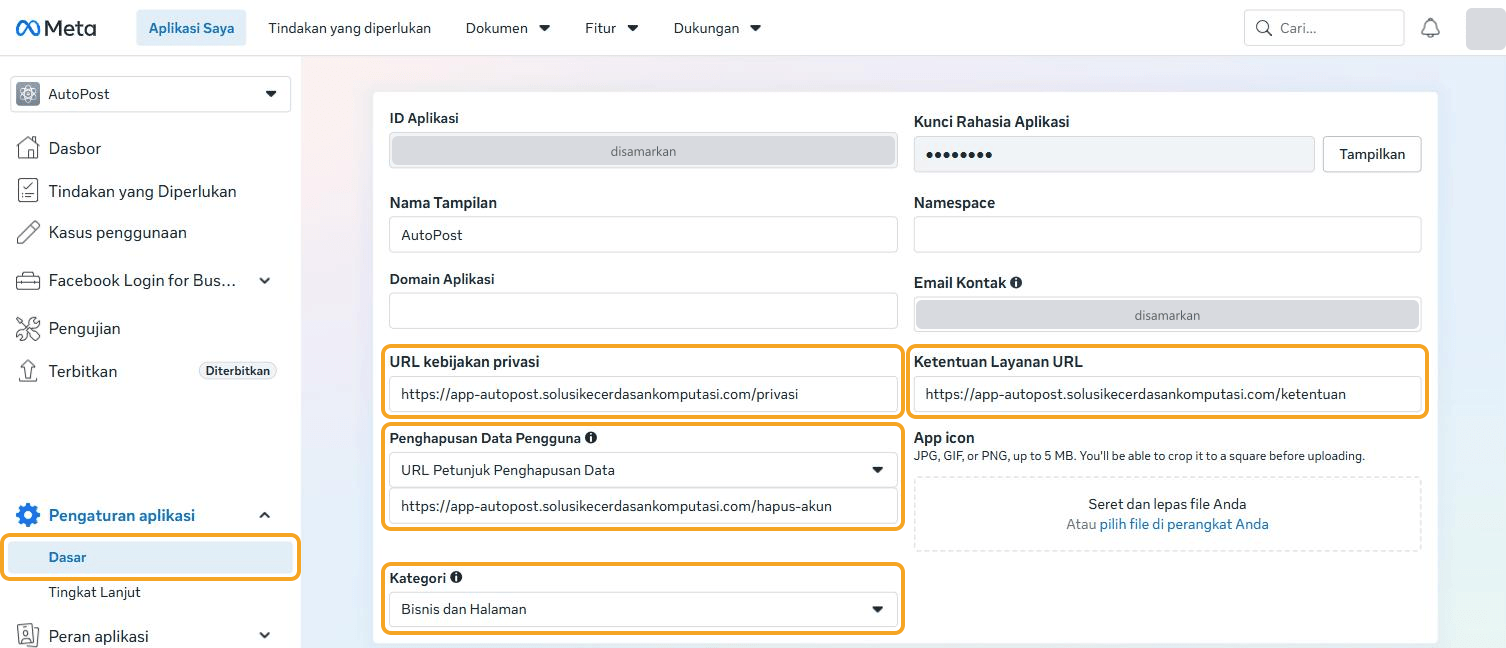Click the search magnifier icon
Viewport: 1506px width, 648px height.
[1264, 28]
